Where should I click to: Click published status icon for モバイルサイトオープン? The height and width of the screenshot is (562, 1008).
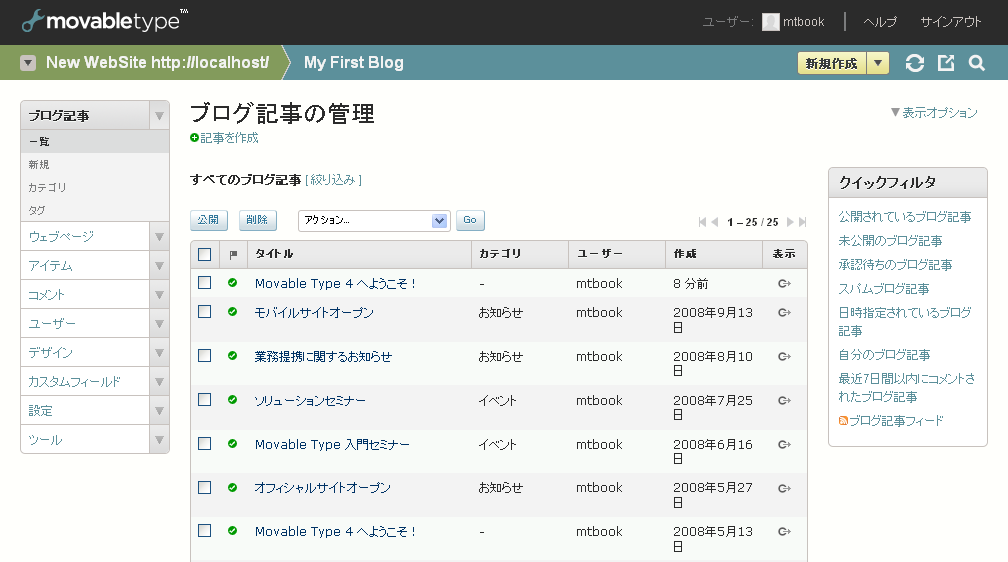tap(233, 312)
